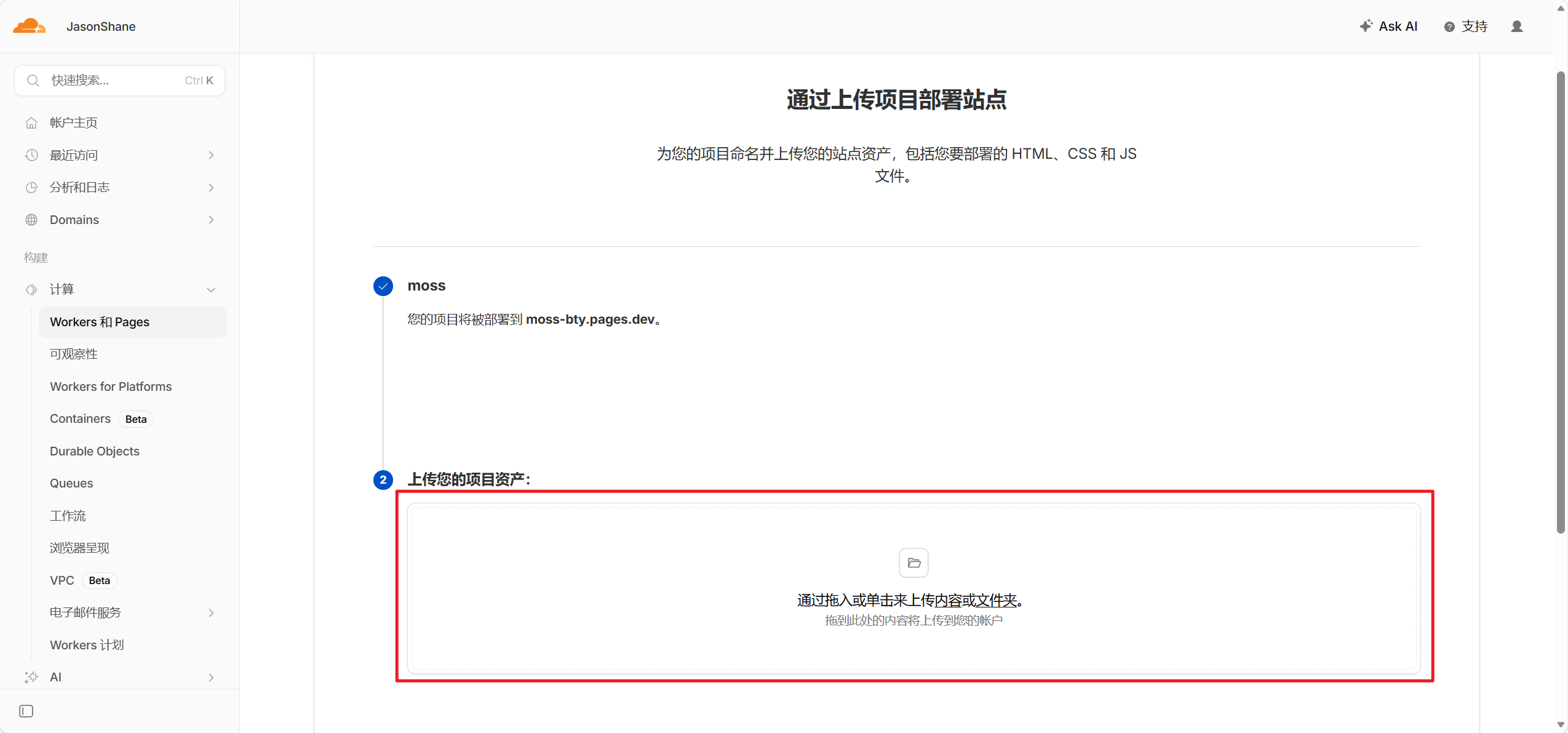The height and width of the screenshot is (733, 1568).
Task: Click the support question mark icon
Action: 1449,26
